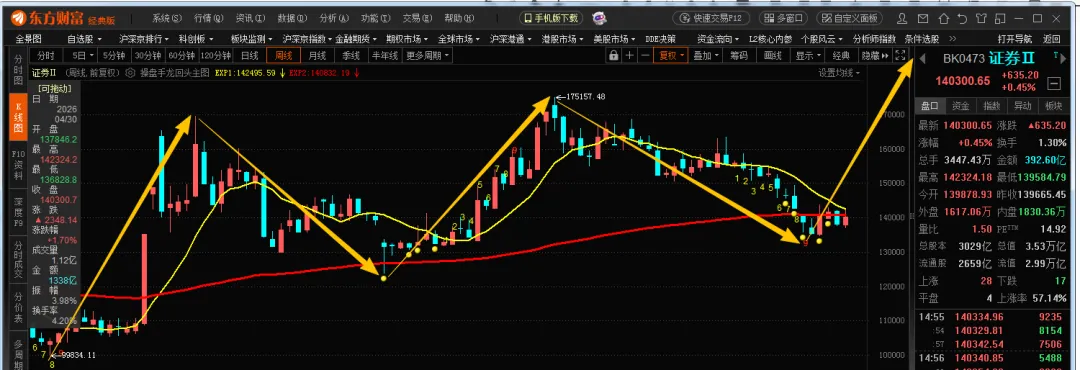Expand 全球市场 dropdown
The height and width of the screenshot is (370, 1080).
pyautogui.click(x=459, y=39)
